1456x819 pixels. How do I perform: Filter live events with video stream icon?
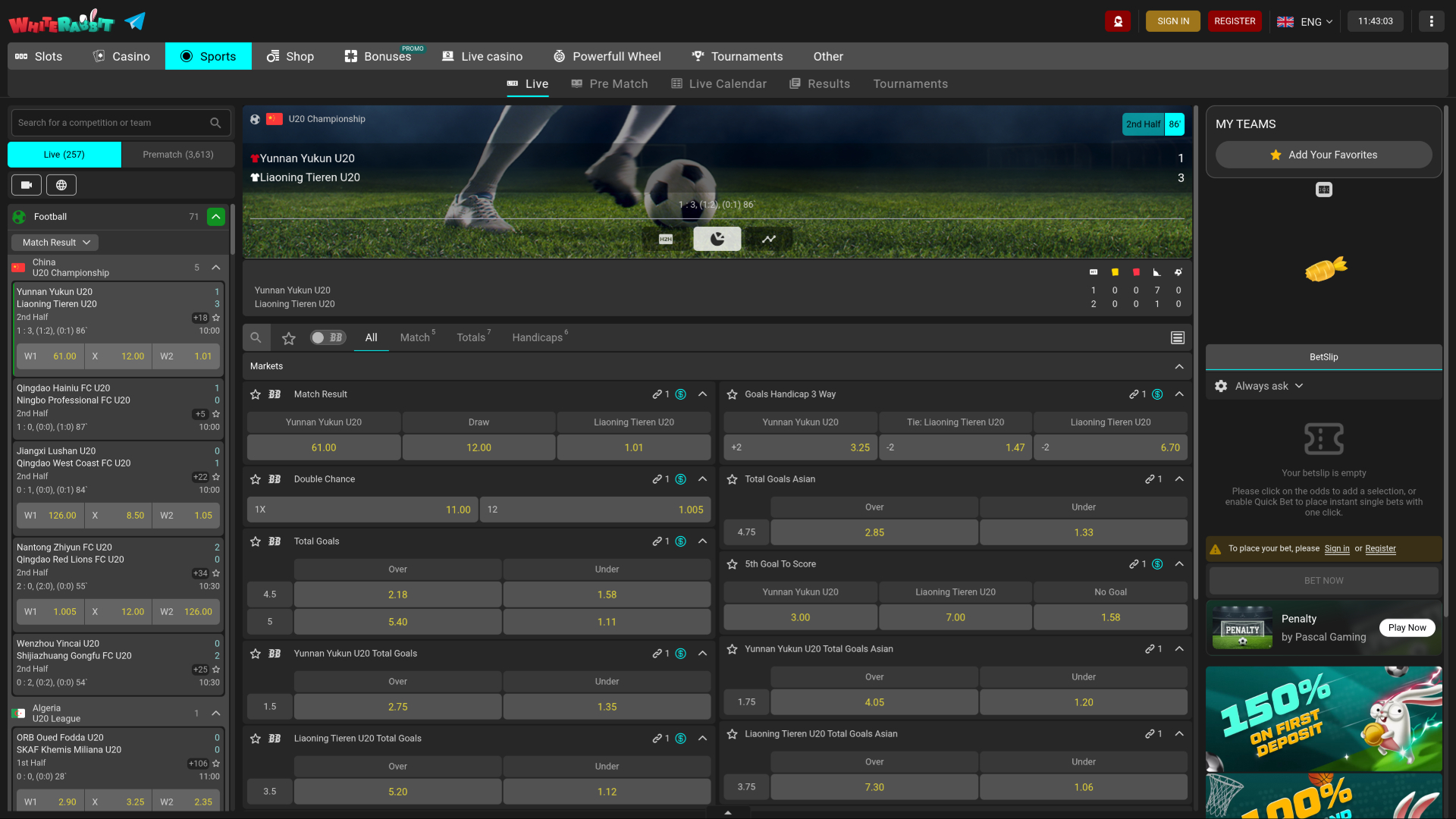27,185
